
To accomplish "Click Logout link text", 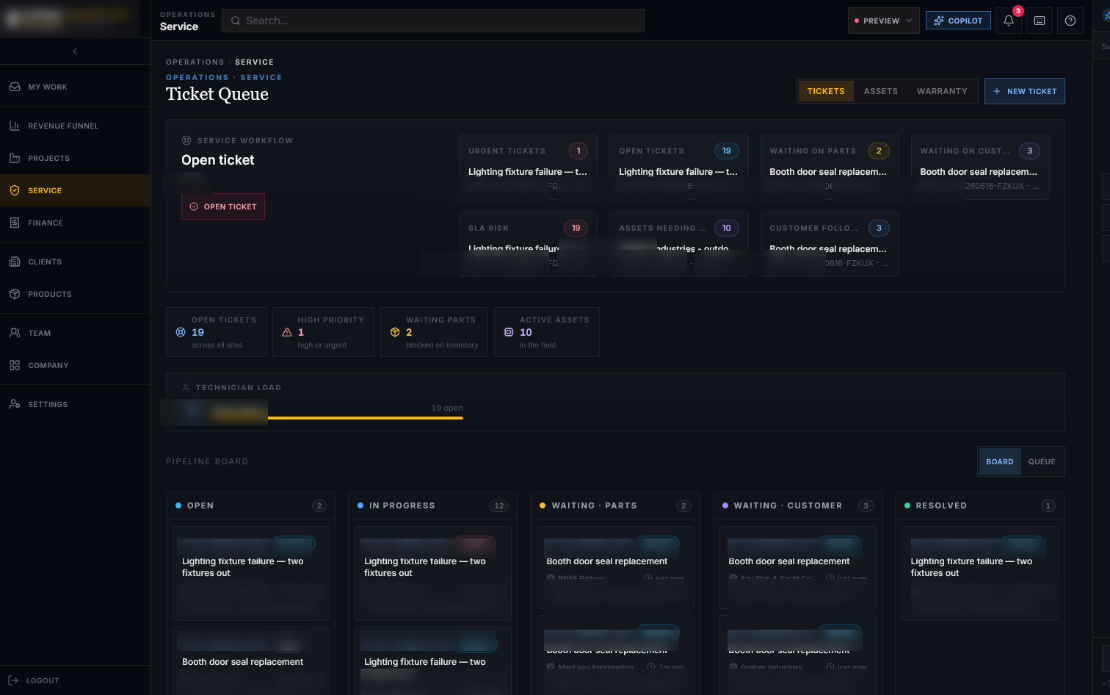I will point(42,680).
